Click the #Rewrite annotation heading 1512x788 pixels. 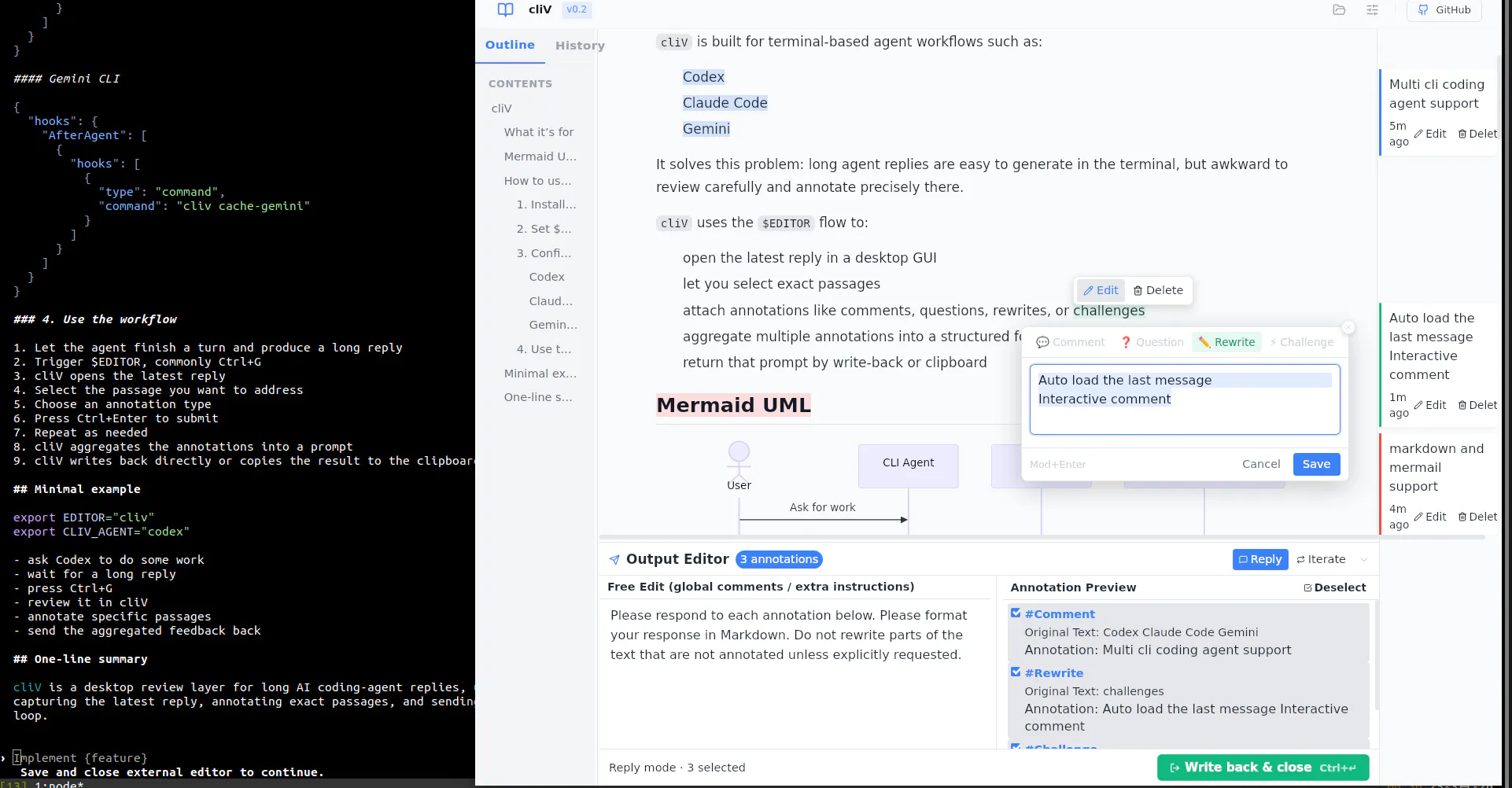(1054, 673)
